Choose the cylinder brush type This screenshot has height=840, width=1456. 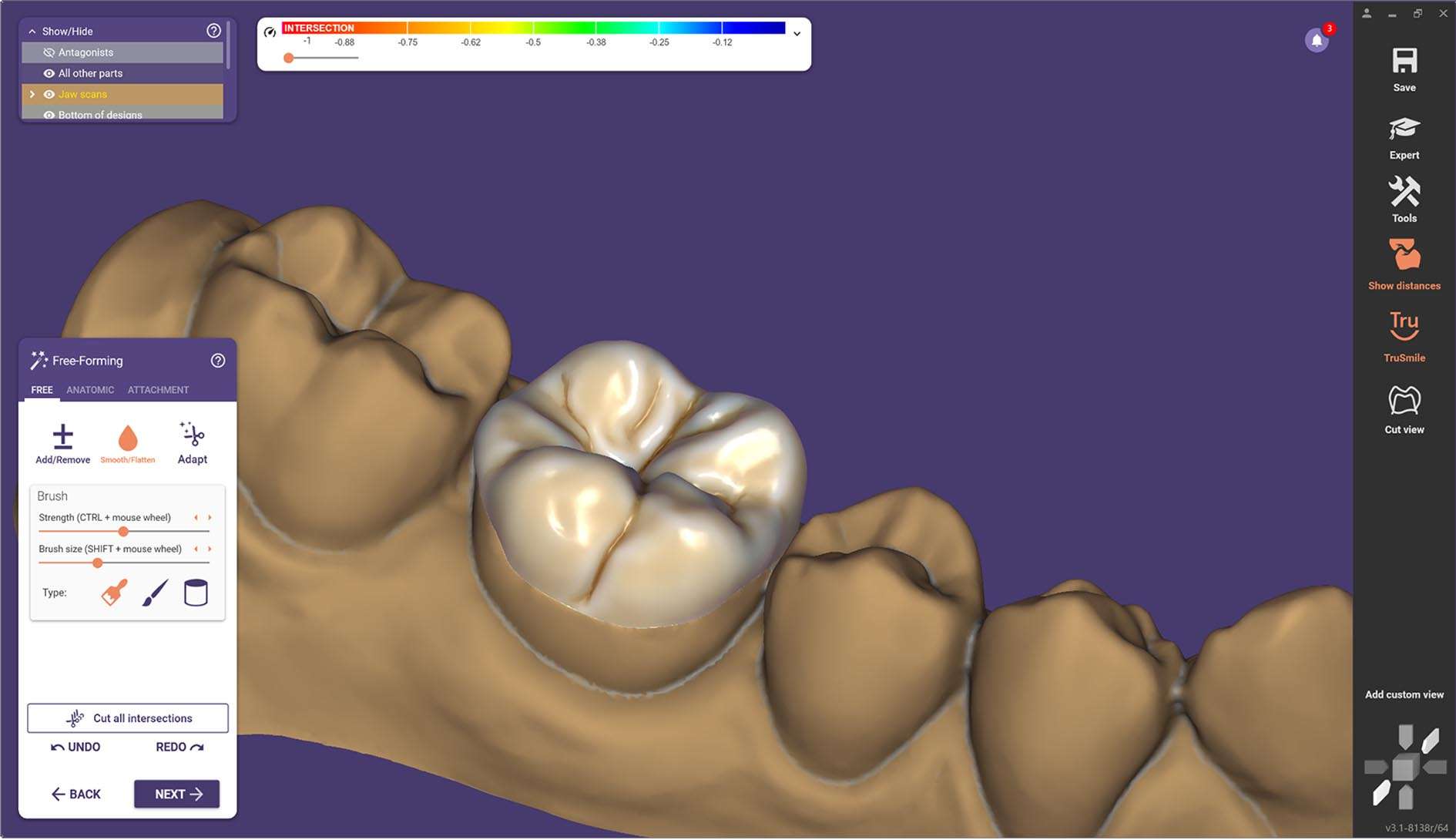coord(196,593)
